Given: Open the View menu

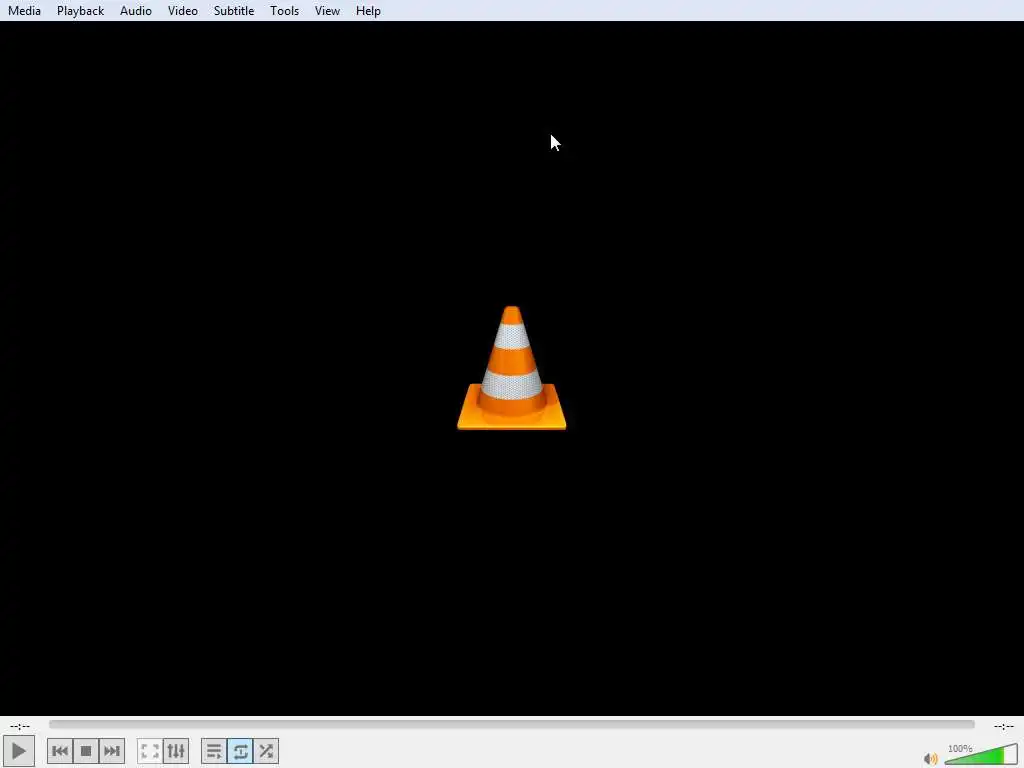Looking at the screenshot, I should tap(327, 10).
